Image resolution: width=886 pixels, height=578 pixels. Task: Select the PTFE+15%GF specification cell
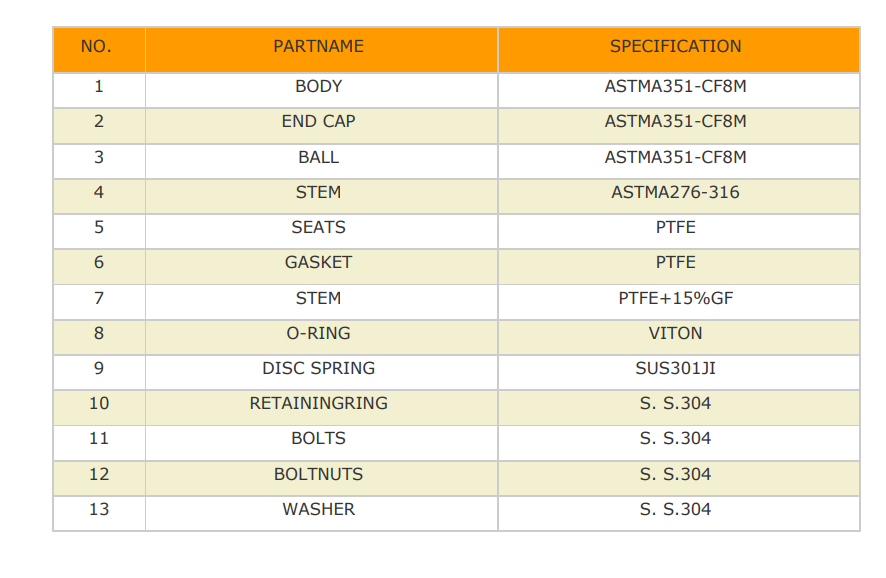click(679, 302)
